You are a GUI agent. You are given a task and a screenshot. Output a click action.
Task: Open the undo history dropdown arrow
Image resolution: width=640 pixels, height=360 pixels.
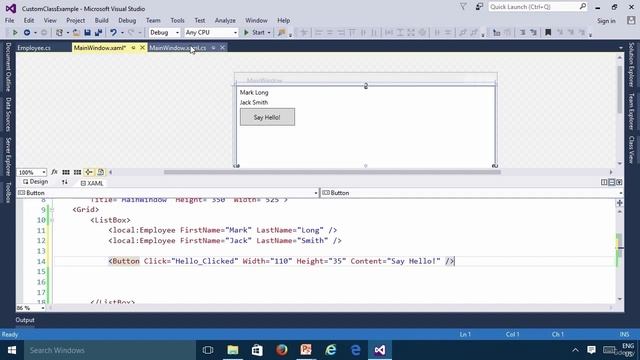point(122,32)
